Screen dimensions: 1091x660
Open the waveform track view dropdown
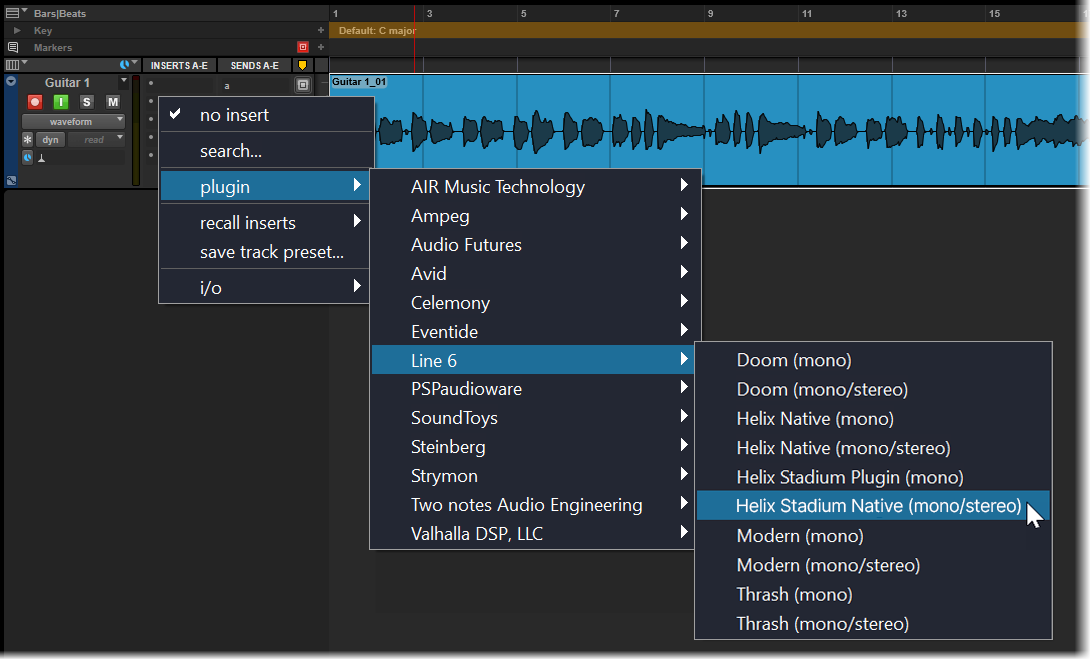click(74, 121)
